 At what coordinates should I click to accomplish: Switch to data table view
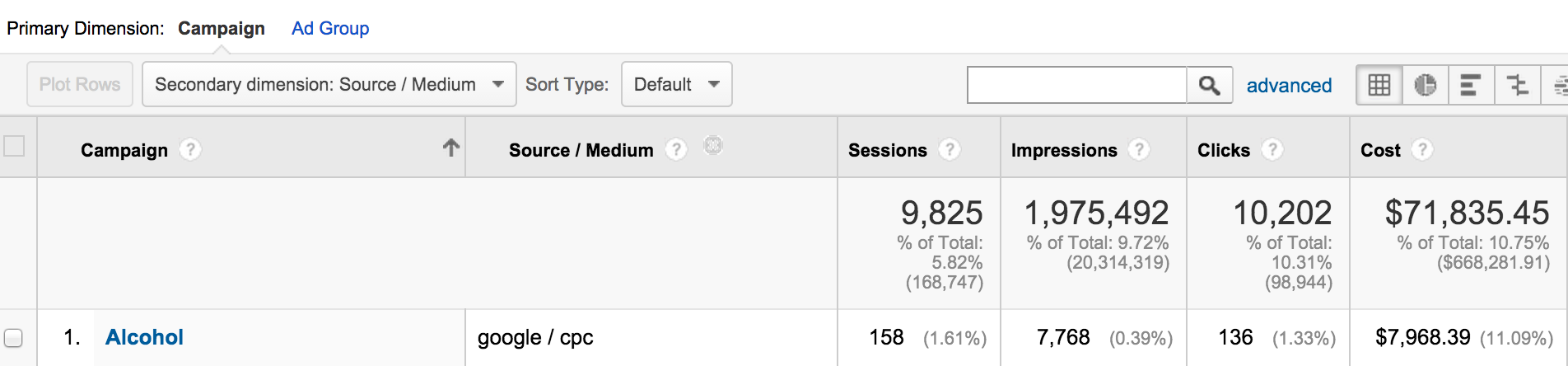click(x=1379, y=85)
